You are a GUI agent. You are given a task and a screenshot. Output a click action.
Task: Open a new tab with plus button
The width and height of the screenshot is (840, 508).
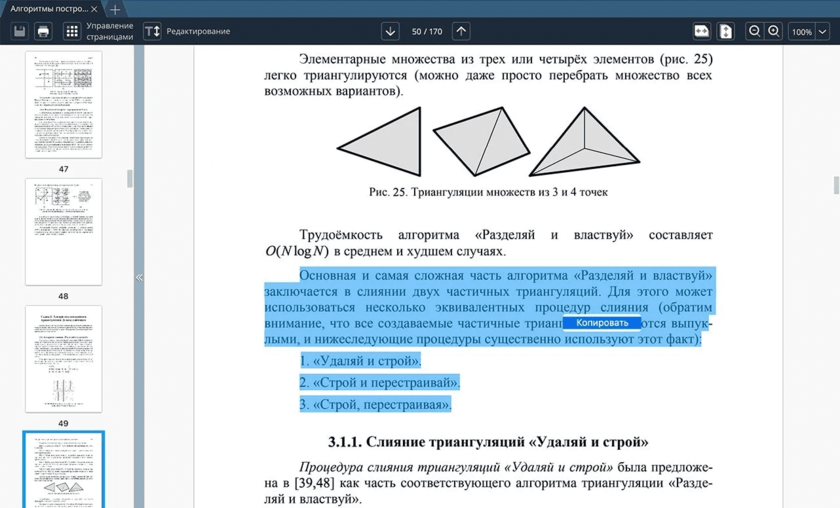click(x=115, y=8)
